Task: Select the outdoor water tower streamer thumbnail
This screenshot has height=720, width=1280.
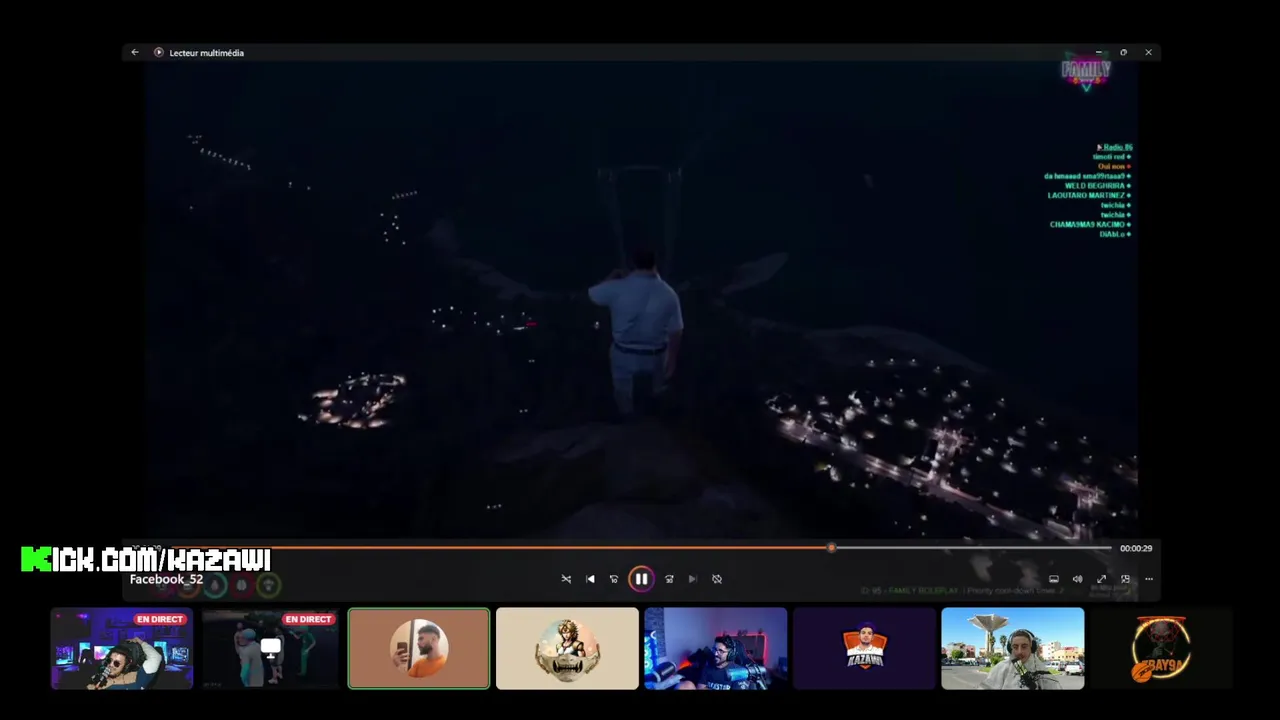Action: pos(1012,649)
